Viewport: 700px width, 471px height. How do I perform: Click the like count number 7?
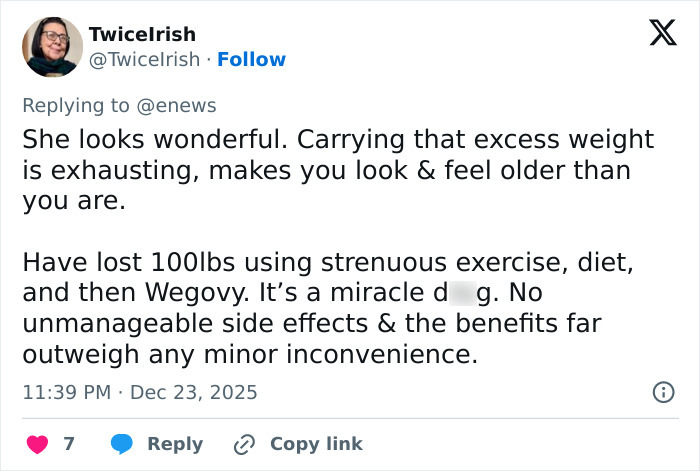tap(69, 443)
